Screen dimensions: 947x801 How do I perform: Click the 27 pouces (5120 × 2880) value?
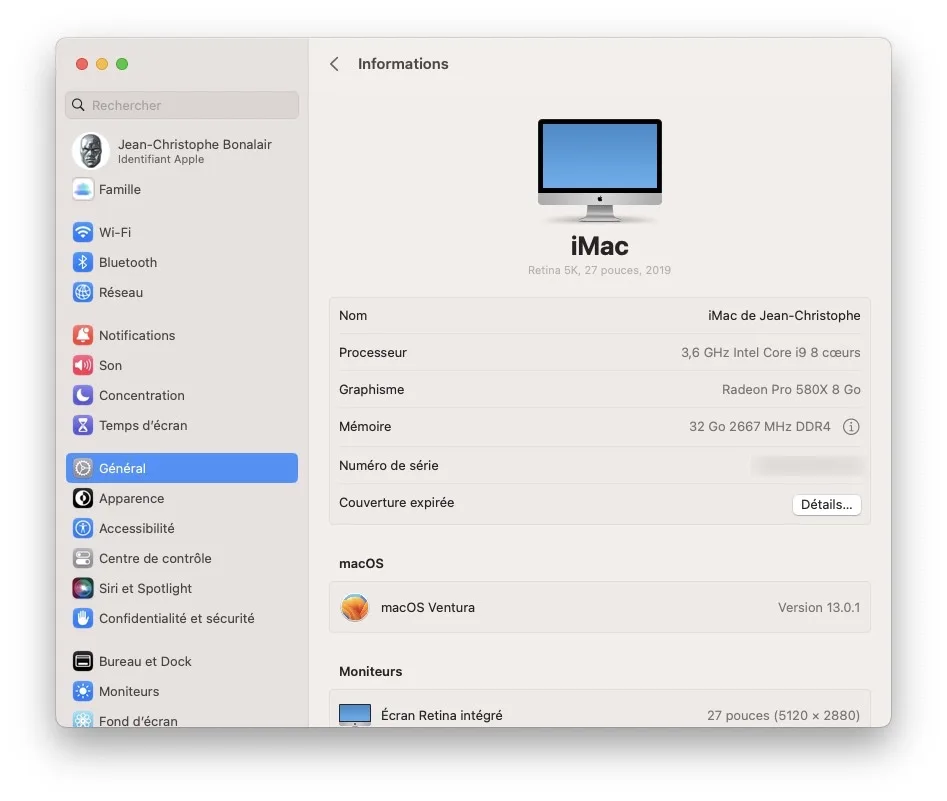783,715
